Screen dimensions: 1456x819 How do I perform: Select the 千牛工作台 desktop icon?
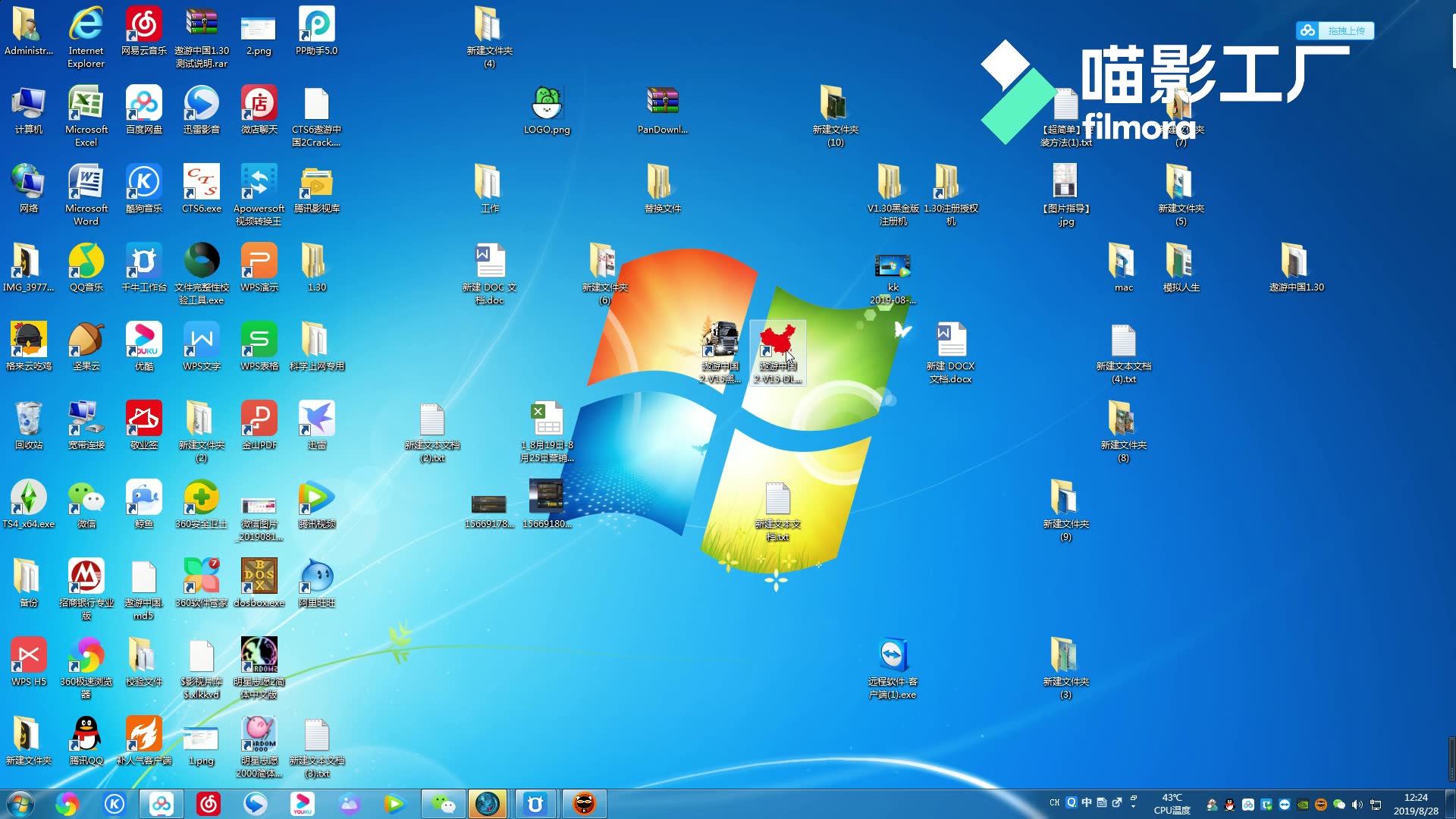click(x=143, y=268)
